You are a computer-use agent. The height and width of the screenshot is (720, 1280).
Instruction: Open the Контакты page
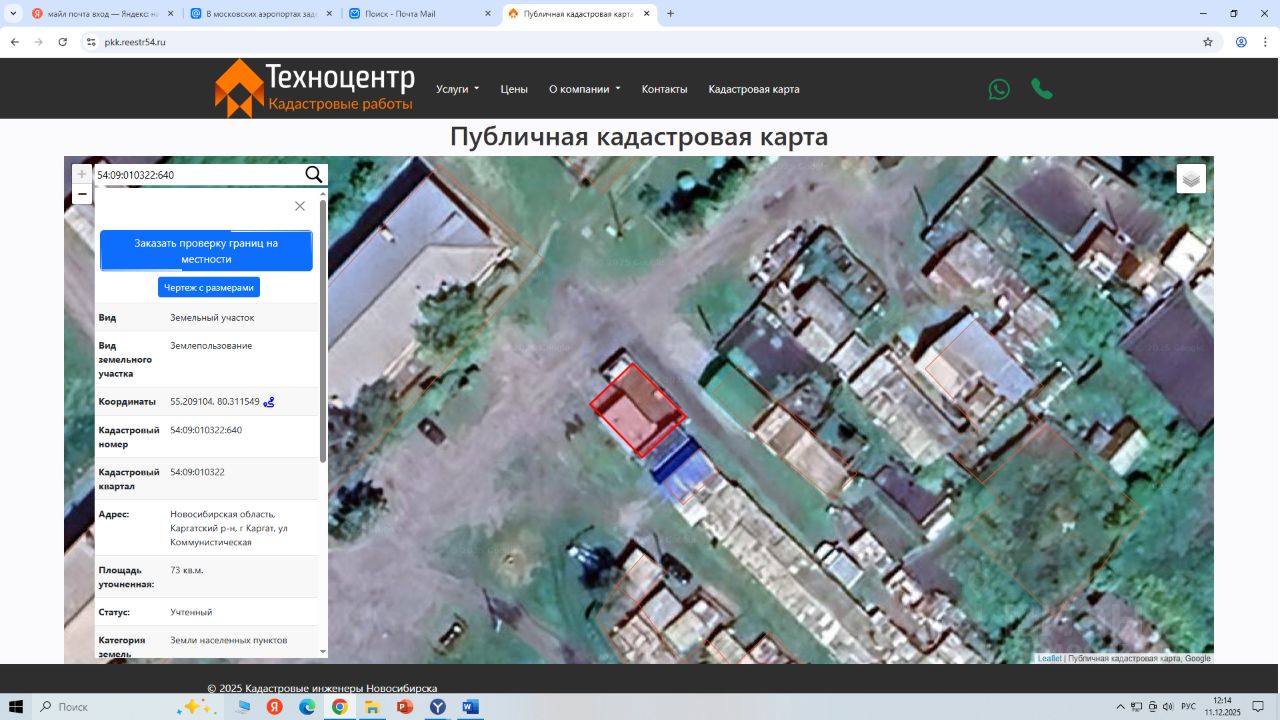click(x=664, y=89)
